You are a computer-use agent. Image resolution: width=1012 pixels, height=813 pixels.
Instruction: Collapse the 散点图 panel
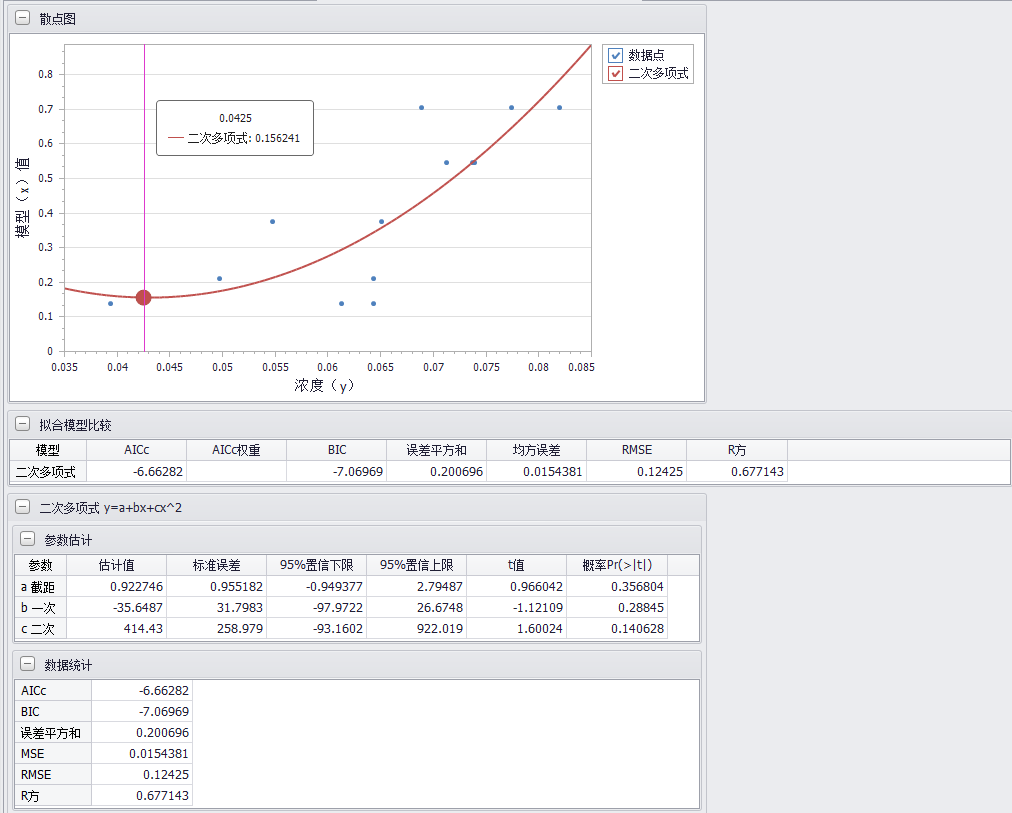pos(23,19)
